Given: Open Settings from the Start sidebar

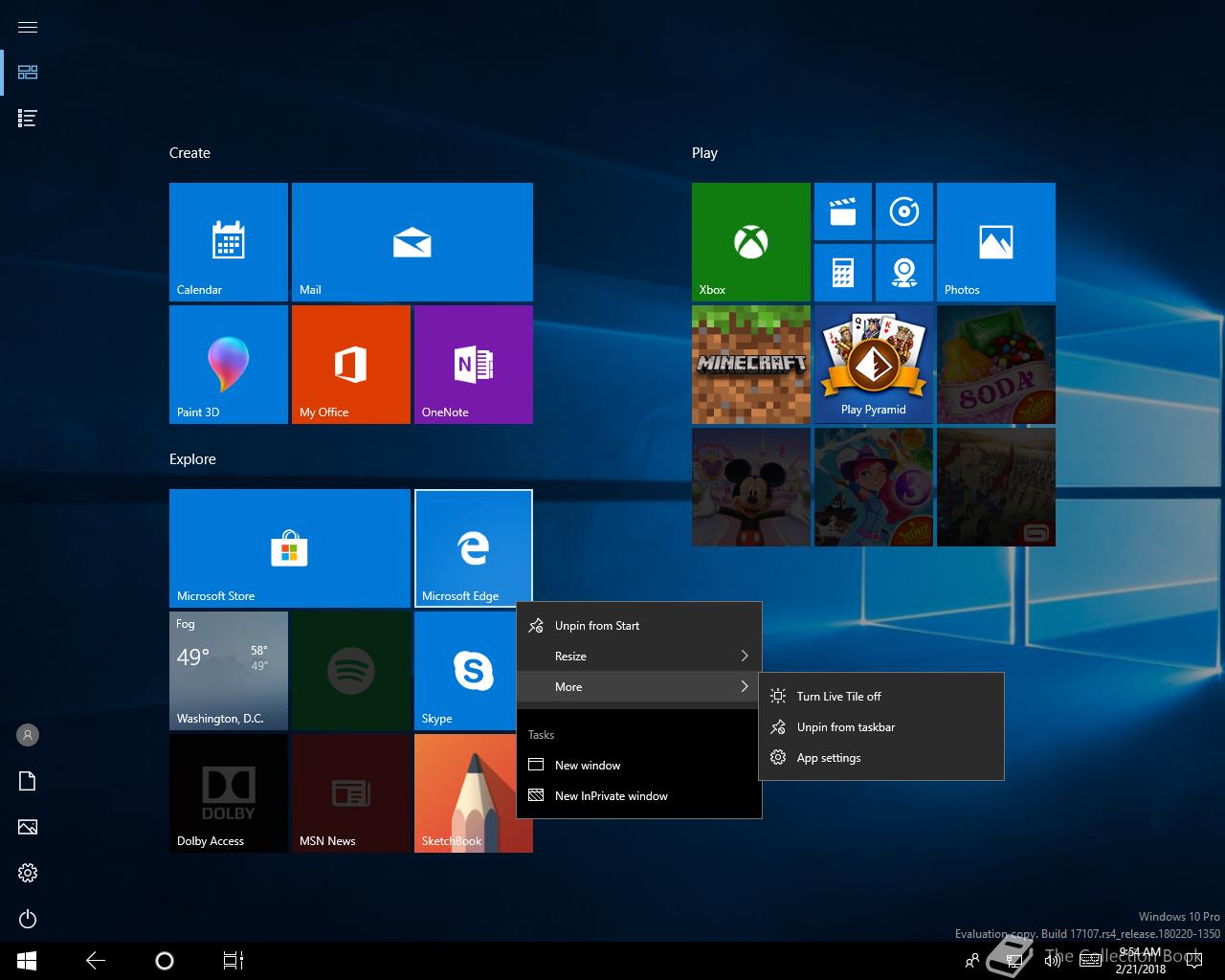Looking at the screenshot, I should [28, 873].
